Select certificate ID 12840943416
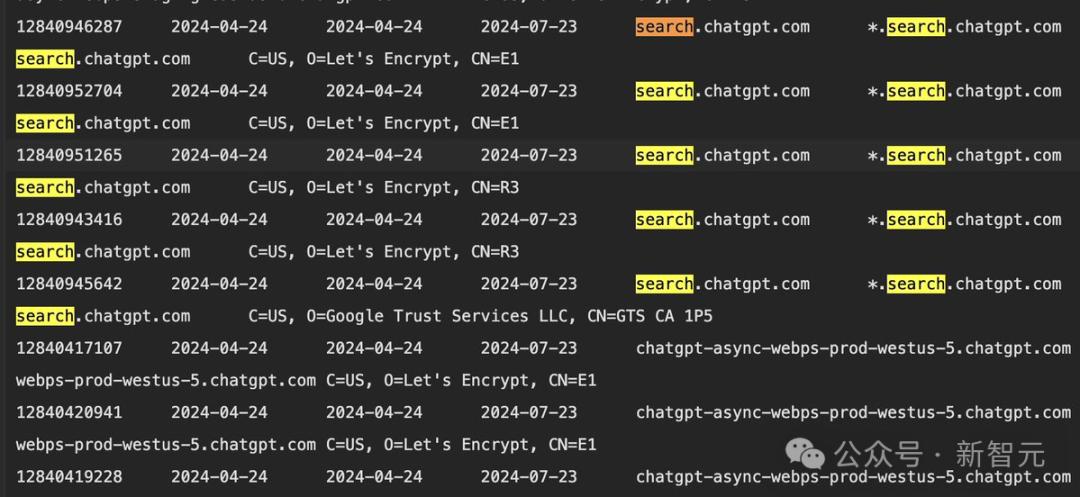 (x=69, y=219)
